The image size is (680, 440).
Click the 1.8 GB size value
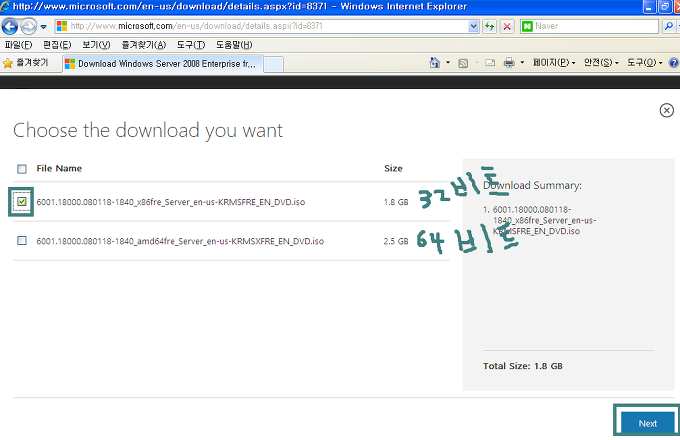396,202
